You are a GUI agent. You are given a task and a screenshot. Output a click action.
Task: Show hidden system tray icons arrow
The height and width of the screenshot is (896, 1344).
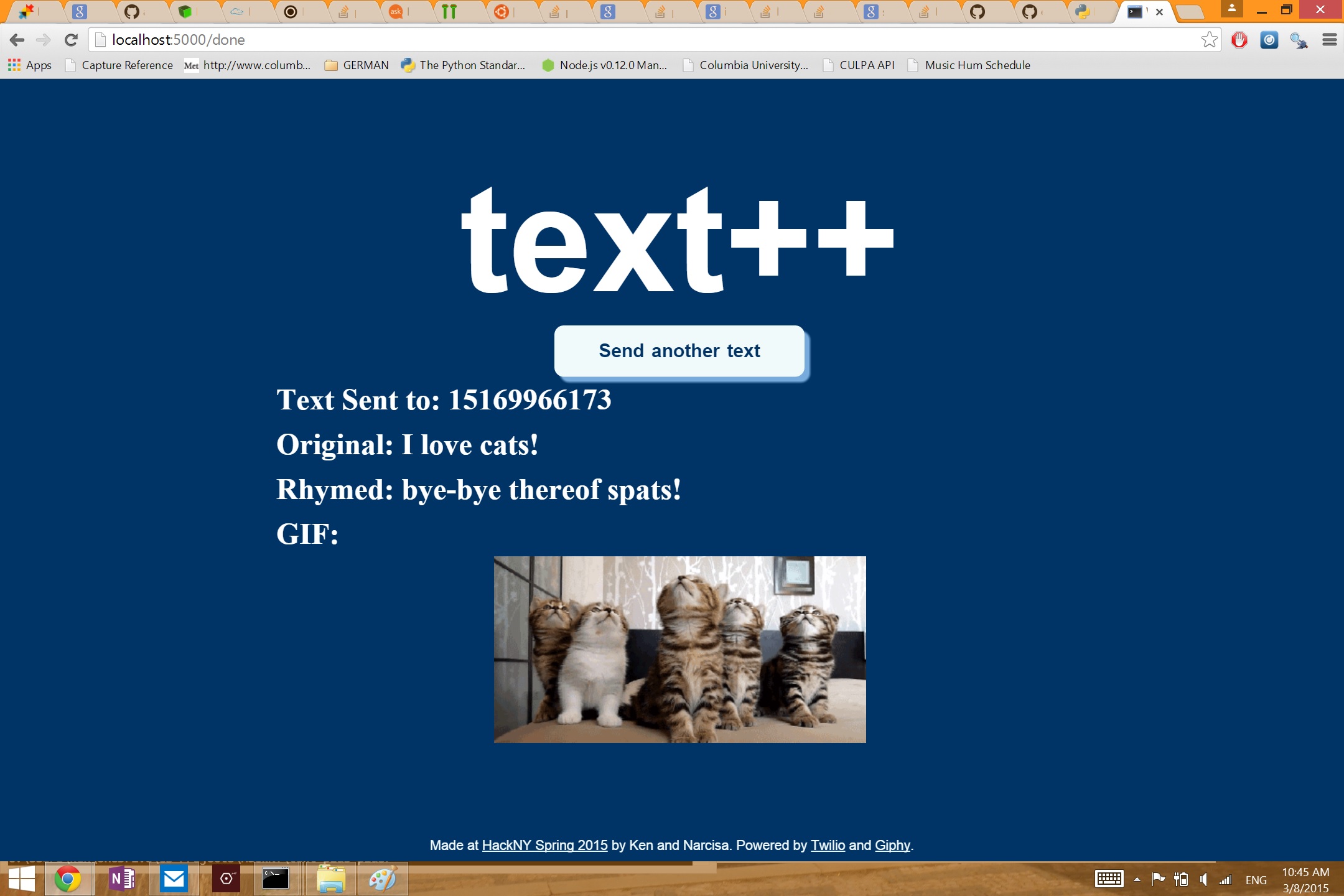coord(1137,880)
